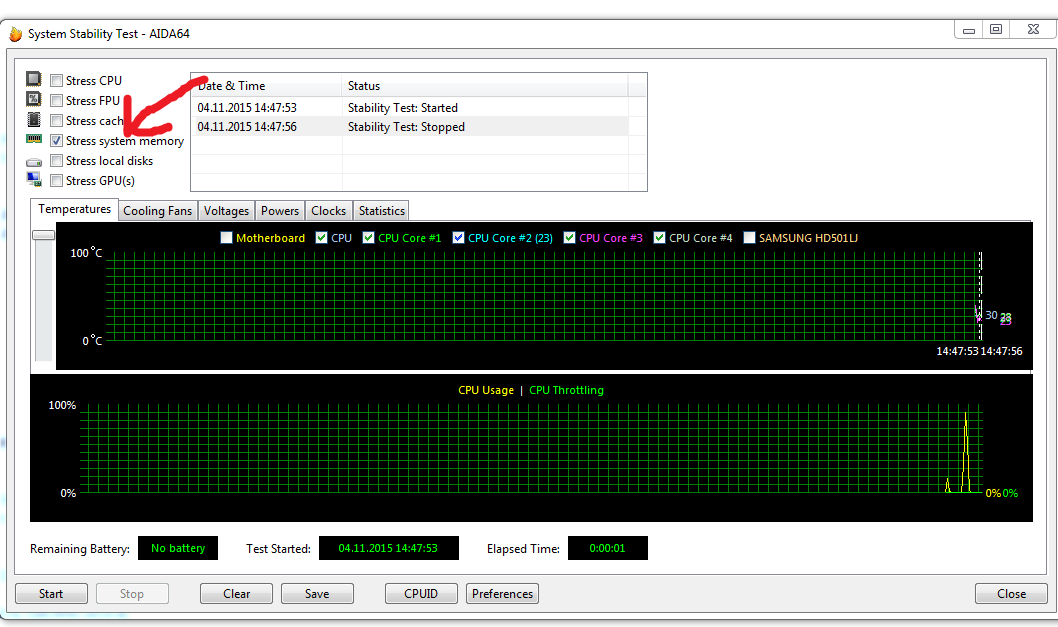
Task: Toggle SAMSUNG HD501LJ temperature checkbox
Action: tap(749, 238)
